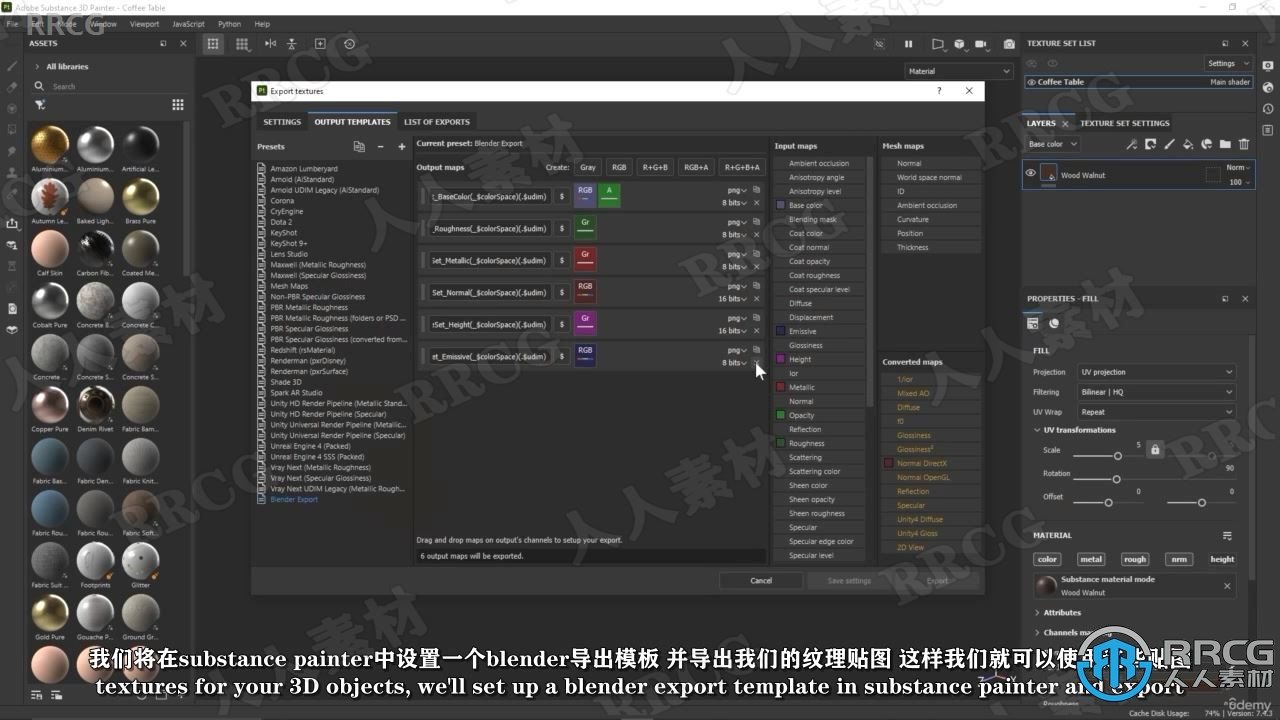Toggle visibility of Coffee Table texture set

(1031, 82)
